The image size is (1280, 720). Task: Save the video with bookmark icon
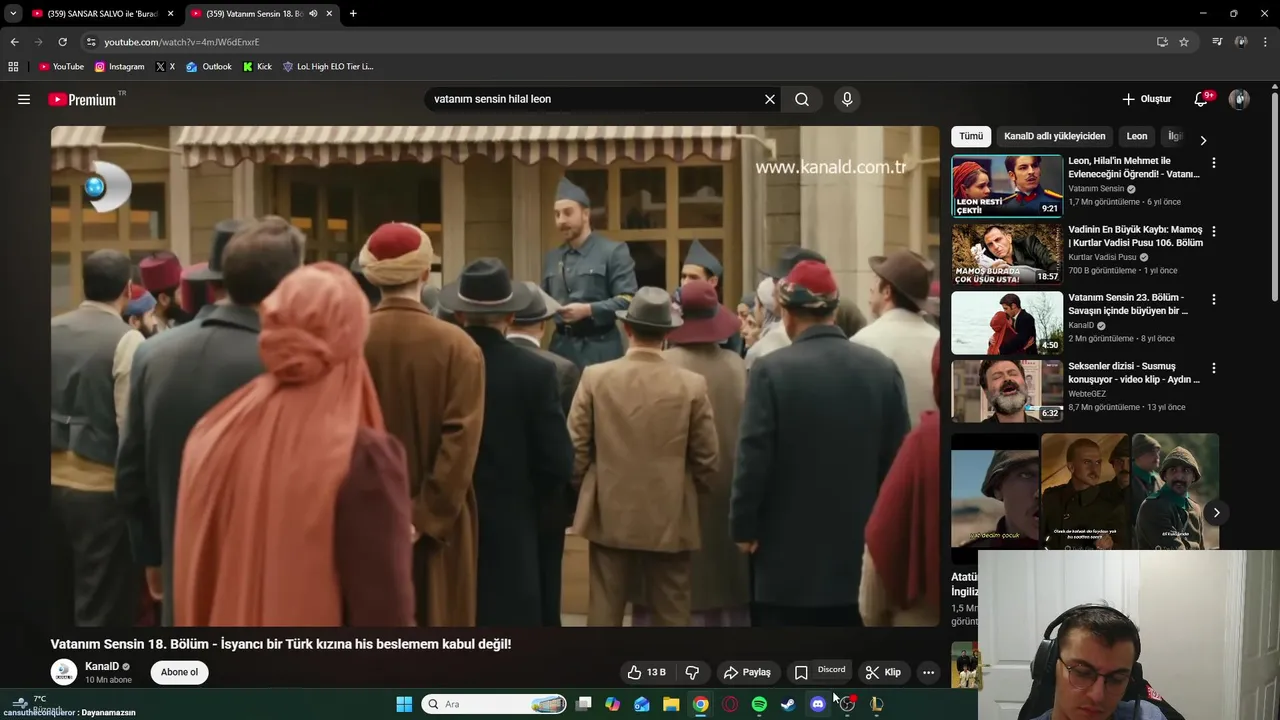click(801, 672)
